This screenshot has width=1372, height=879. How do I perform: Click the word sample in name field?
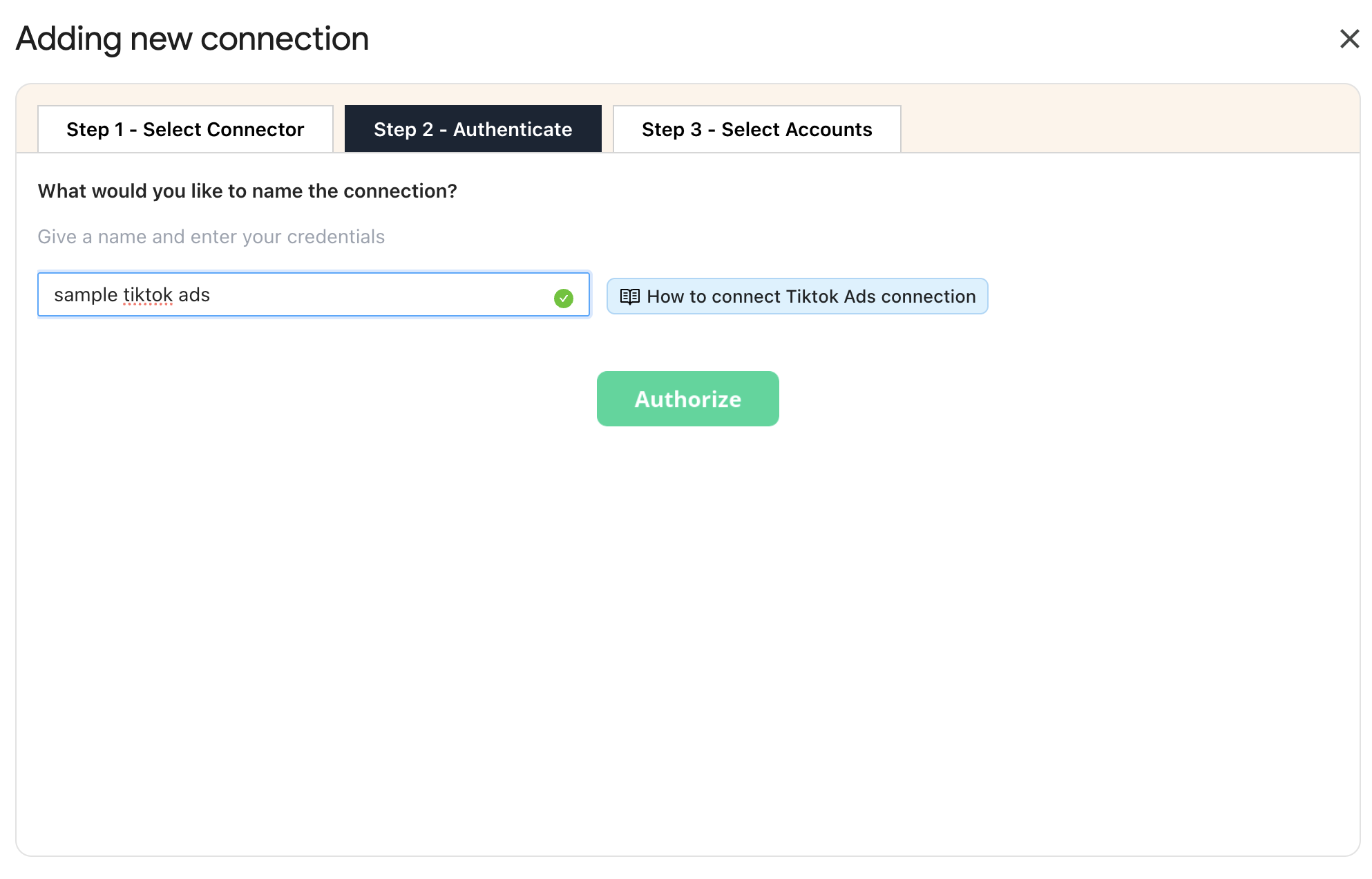point(86,295)
